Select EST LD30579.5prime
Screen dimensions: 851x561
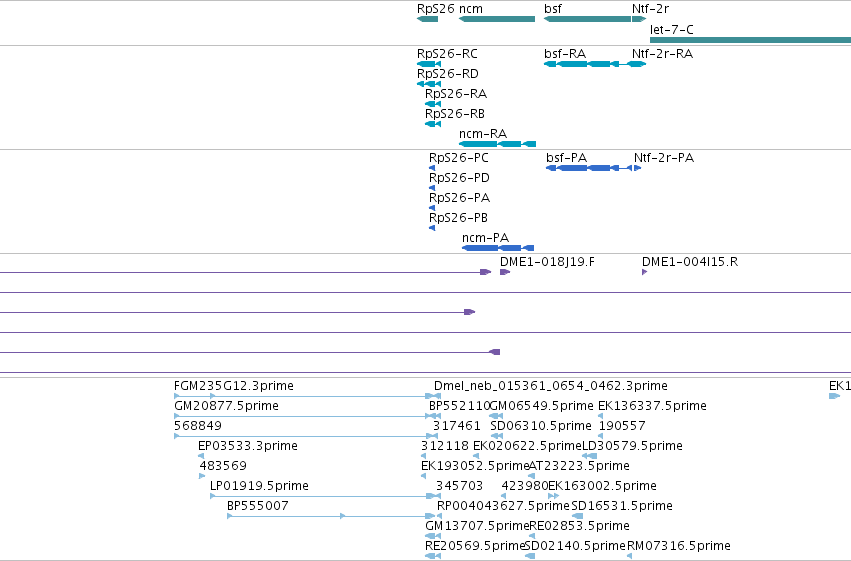pyautogui.click(x=632, y=446)
